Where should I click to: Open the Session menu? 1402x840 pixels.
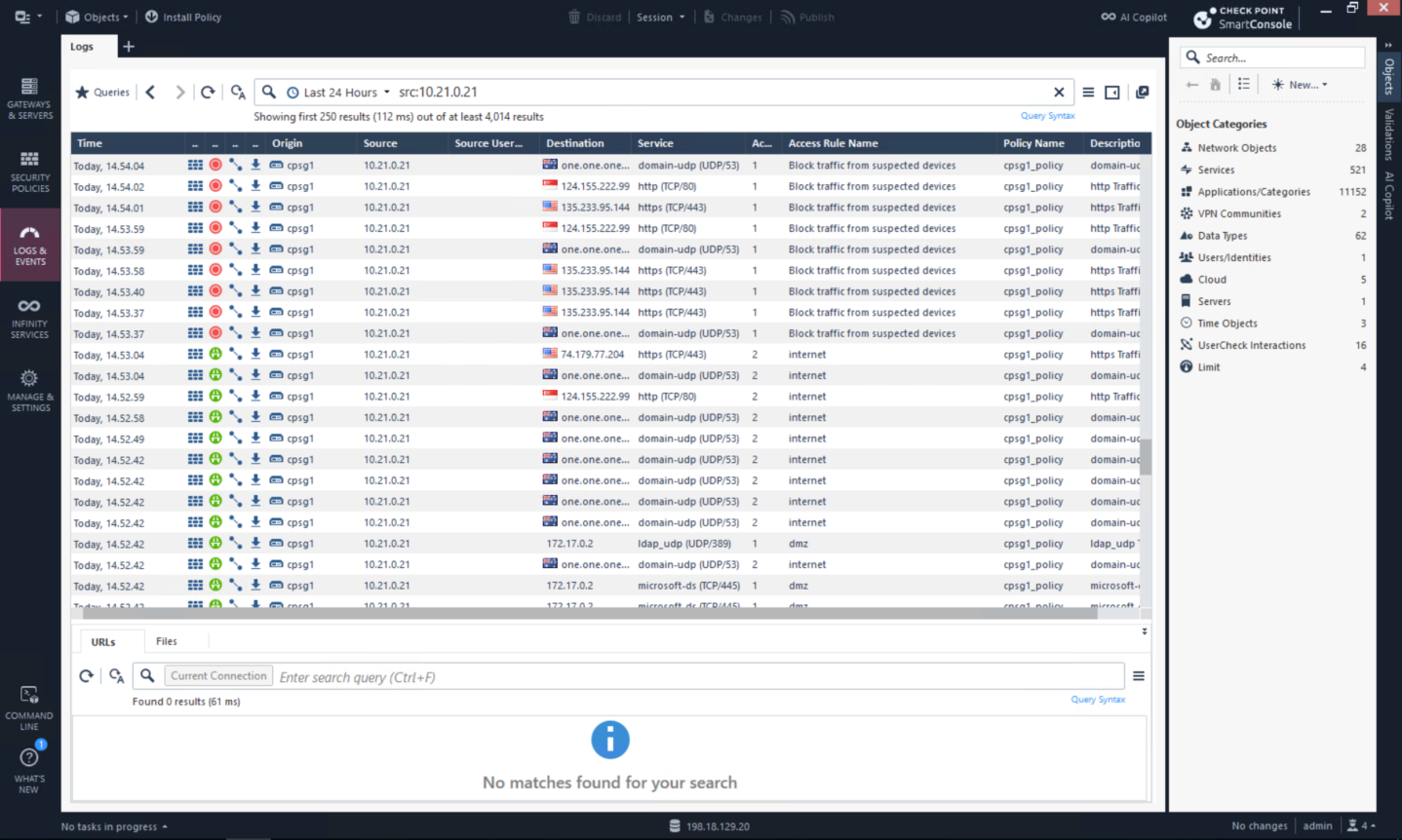tap(660, 18)
